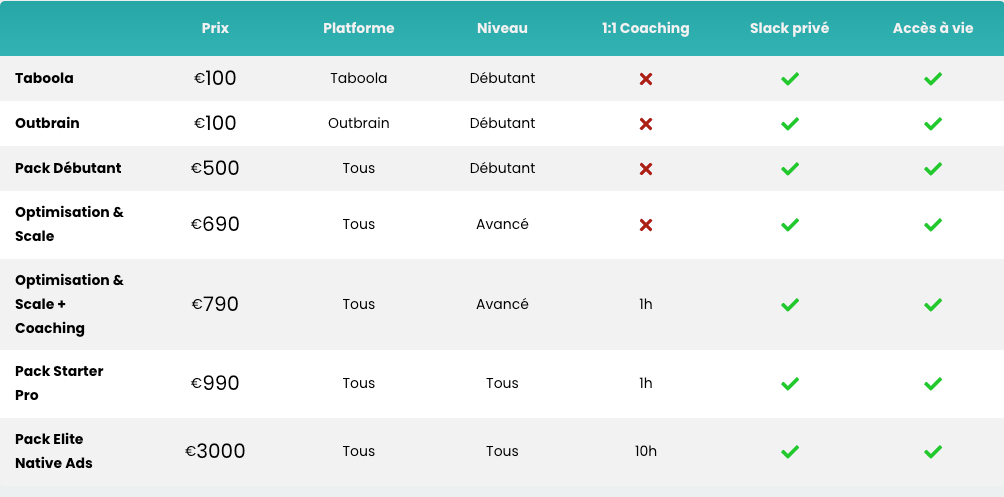1004x497 pixels.
Task: Click Slack privé checkmark for Pack Elite Native Ads
Action: tap(789, 452)
